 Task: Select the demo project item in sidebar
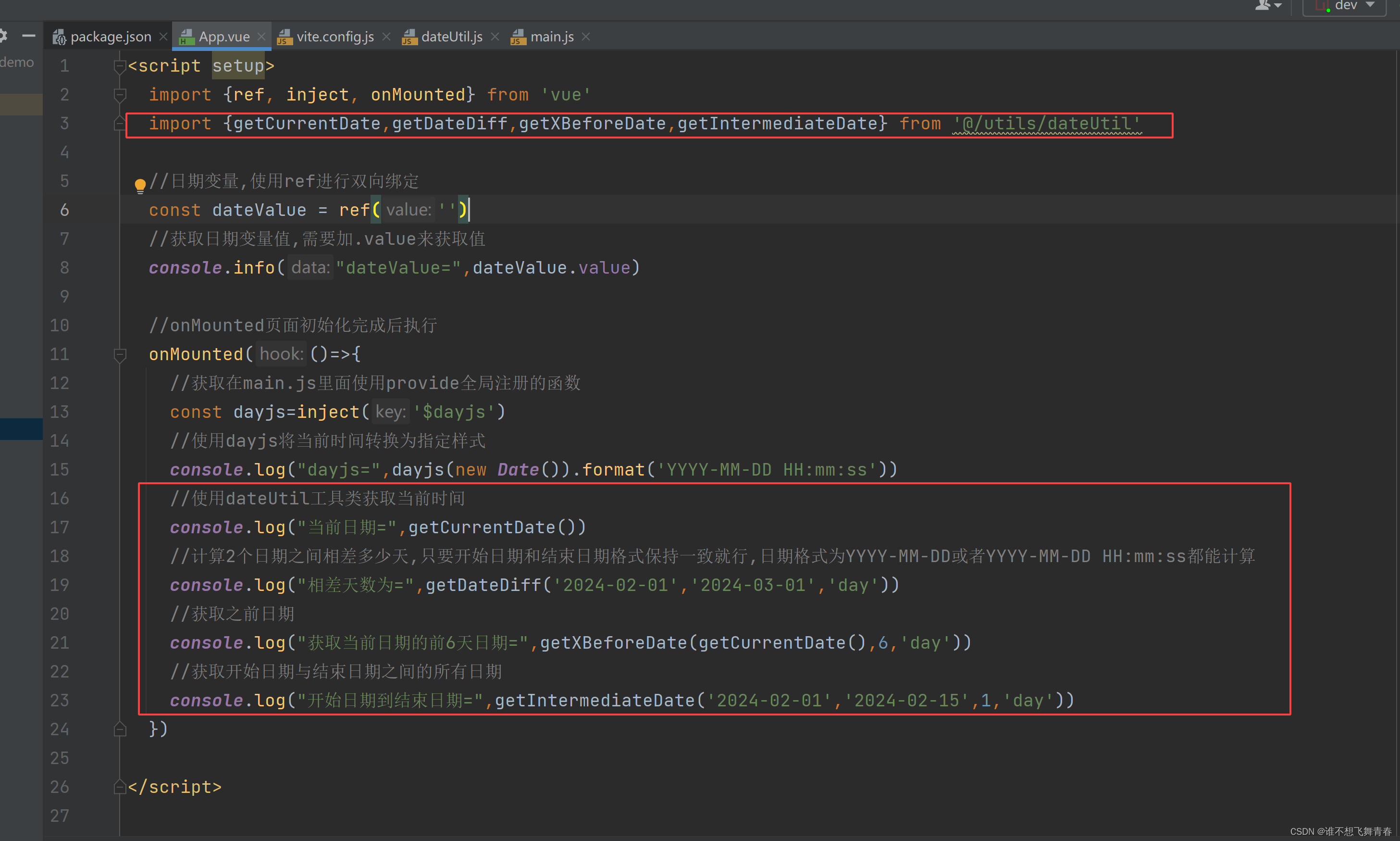click(x=17, y=63)
